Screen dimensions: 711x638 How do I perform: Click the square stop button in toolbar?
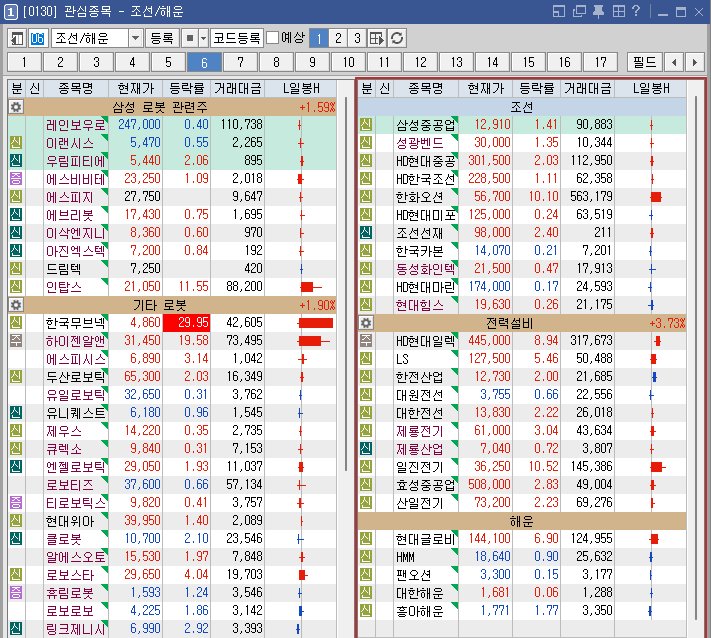[190, 38]
